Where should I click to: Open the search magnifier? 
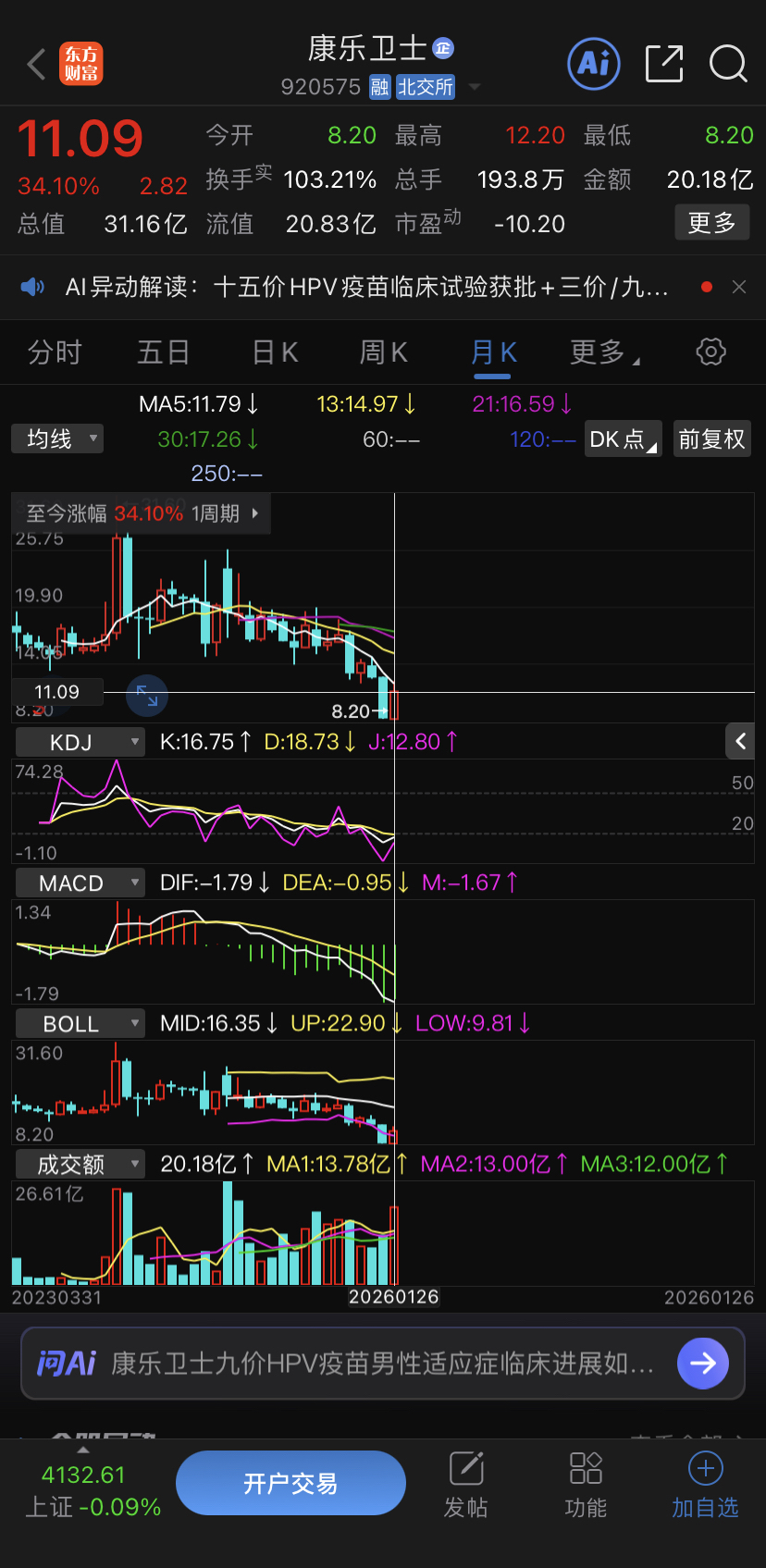pos(728,64)
